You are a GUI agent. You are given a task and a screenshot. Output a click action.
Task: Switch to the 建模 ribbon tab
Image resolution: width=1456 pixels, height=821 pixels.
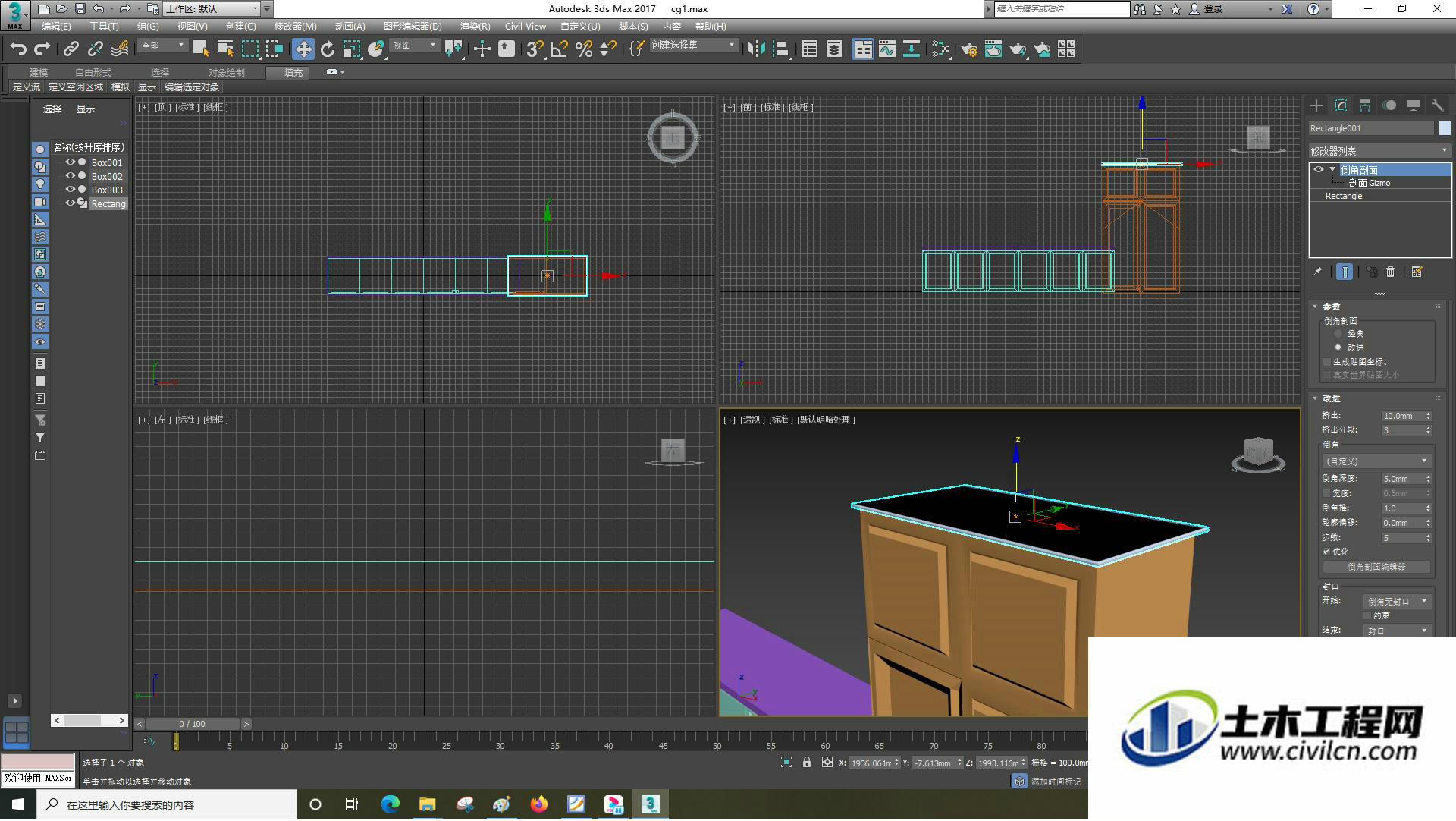pos(39,72)
